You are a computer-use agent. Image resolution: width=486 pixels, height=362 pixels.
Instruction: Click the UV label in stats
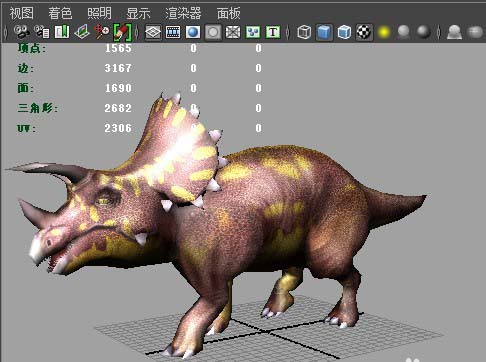coord(26,128)
